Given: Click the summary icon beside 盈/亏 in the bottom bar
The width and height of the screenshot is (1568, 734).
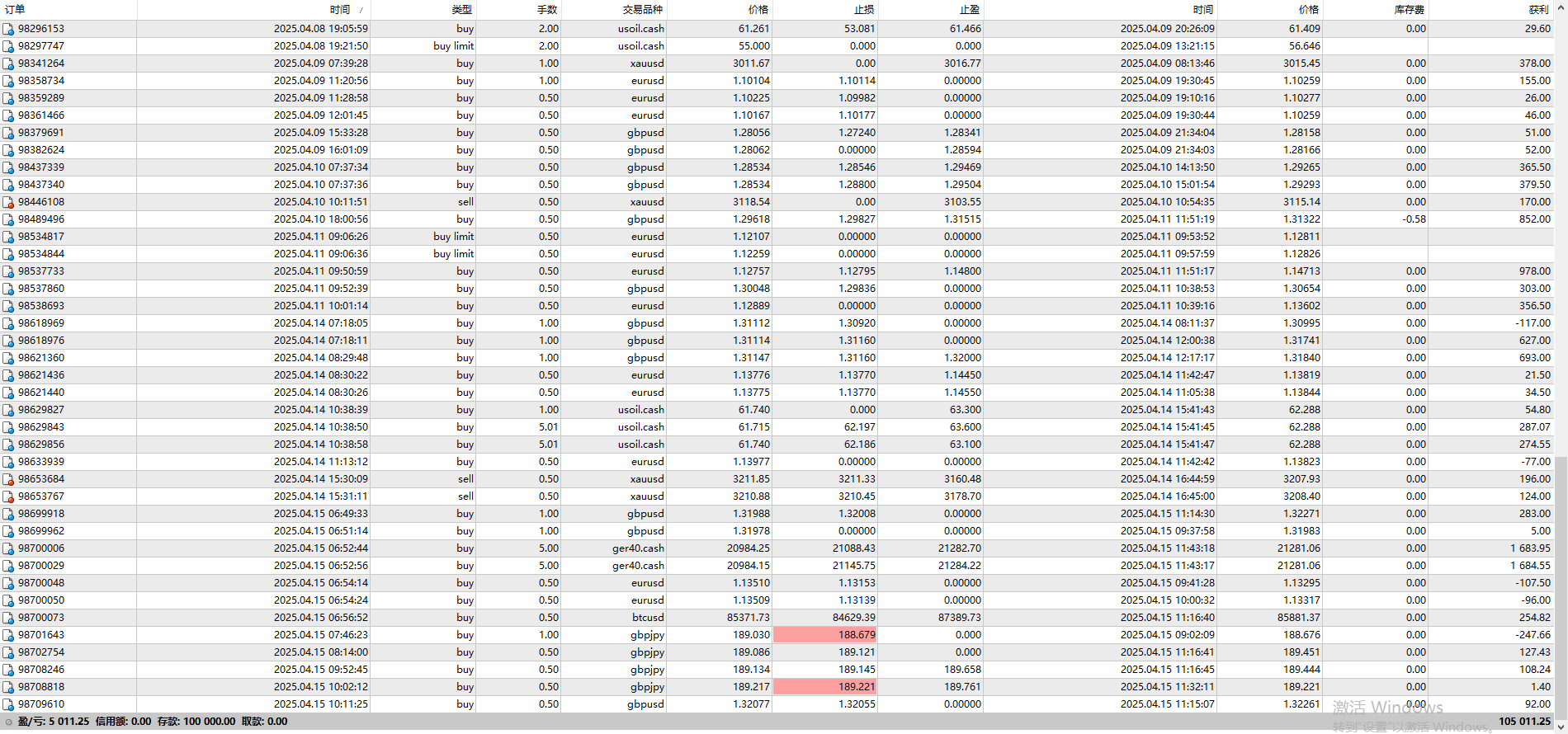Looking at the screenshot, I should pos(9,722).
